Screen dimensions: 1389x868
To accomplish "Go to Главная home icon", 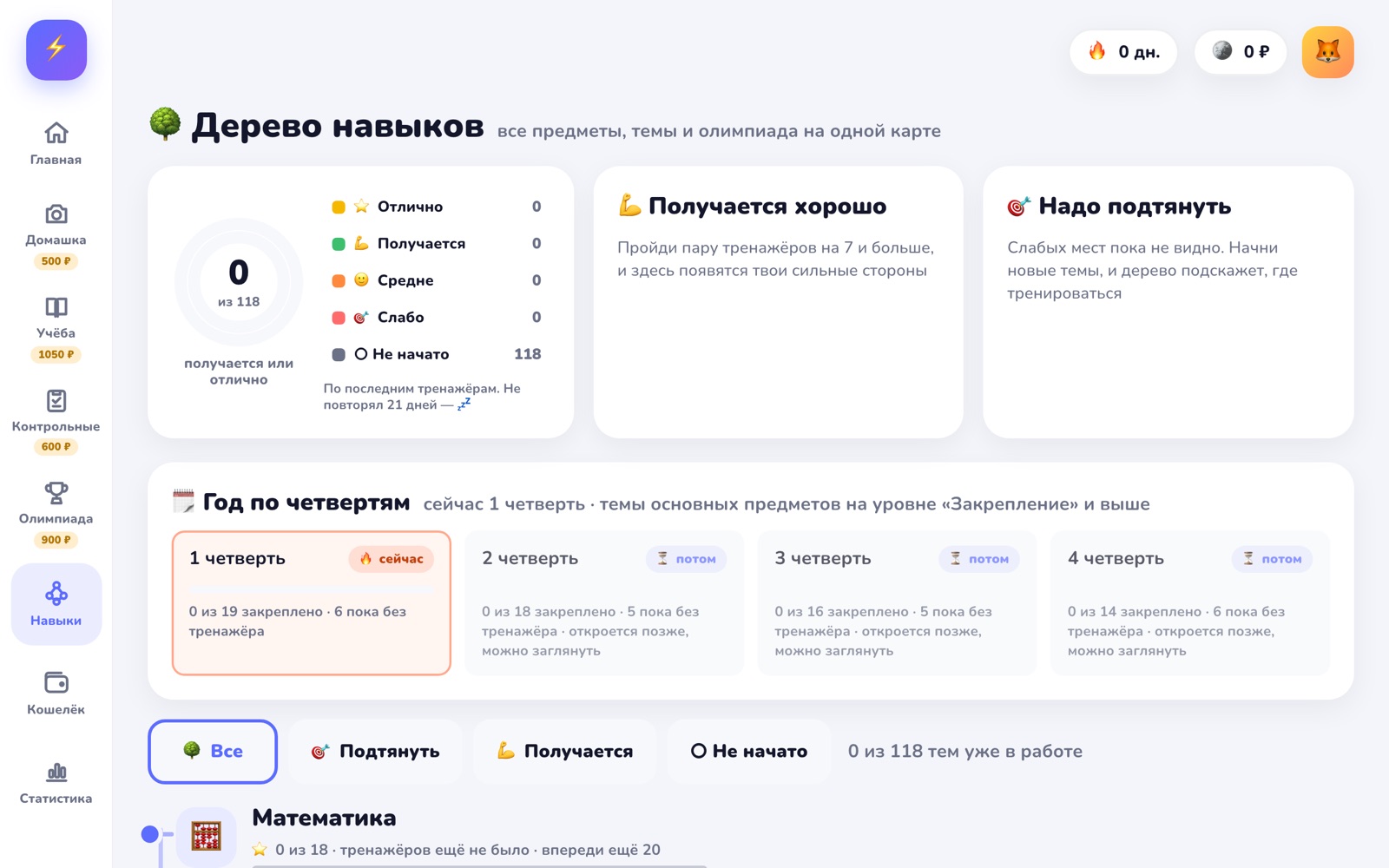I will click(x=56, y=133).
